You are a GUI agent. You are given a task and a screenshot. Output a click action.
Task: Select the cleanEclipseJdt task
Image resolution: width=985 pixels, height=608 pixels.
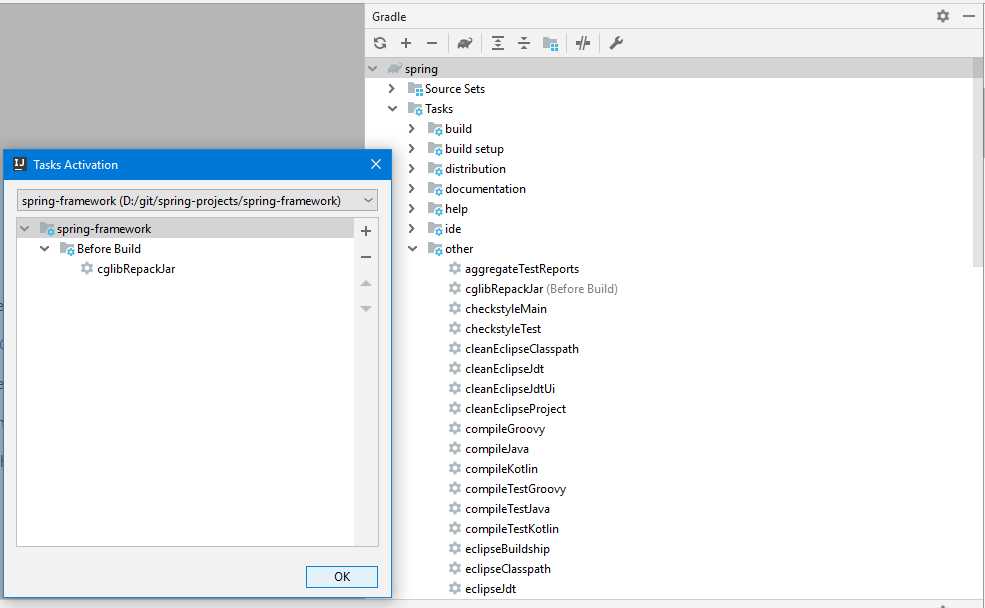pos(504,369)
